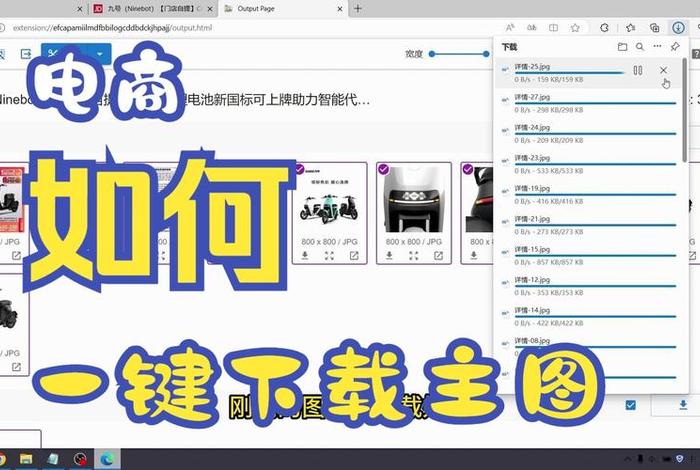
Task: Pause the 详情-25.jpg download
Action: pyautogui.click(x=638, y=70)
